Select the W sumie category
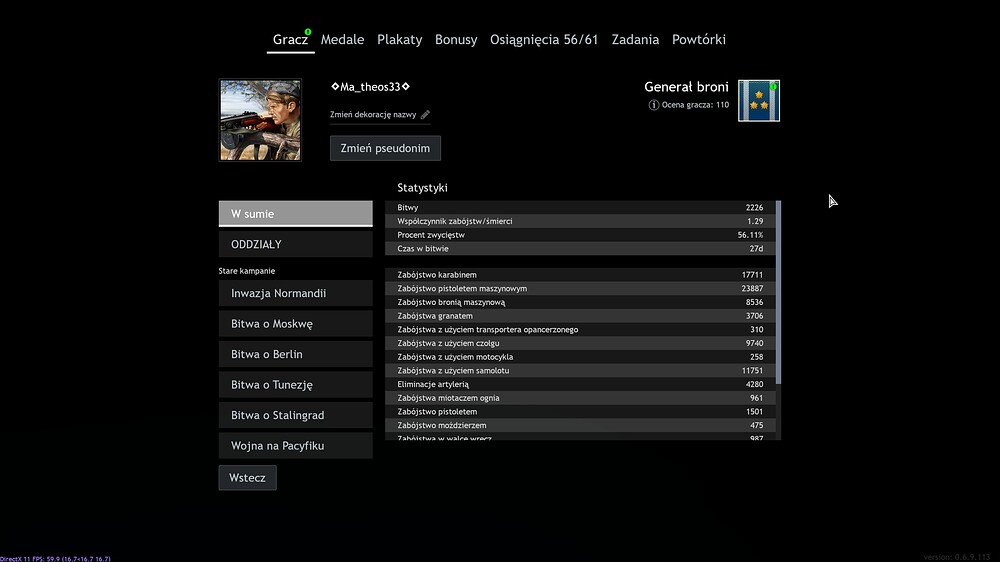Viewport: 1000px width, 562px height. 295,214
